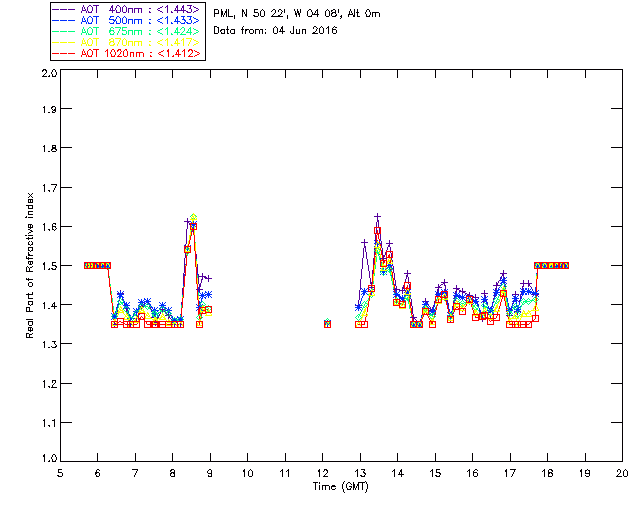Click the x-axis label 17
The image size is (640, 512).
click(x=510, y=473)
